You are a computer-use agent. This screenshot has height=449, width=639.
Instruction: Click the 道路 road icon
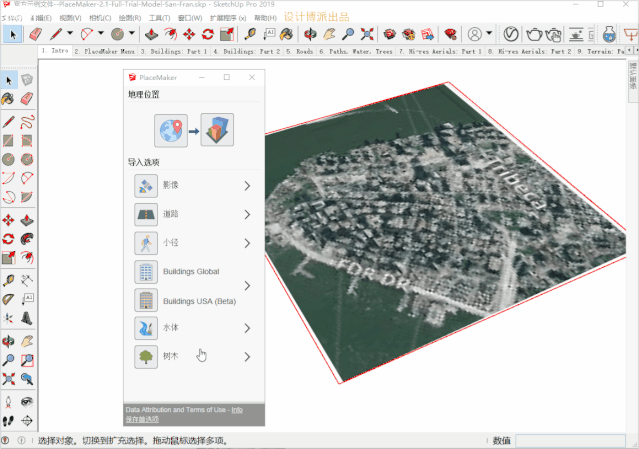146,214
